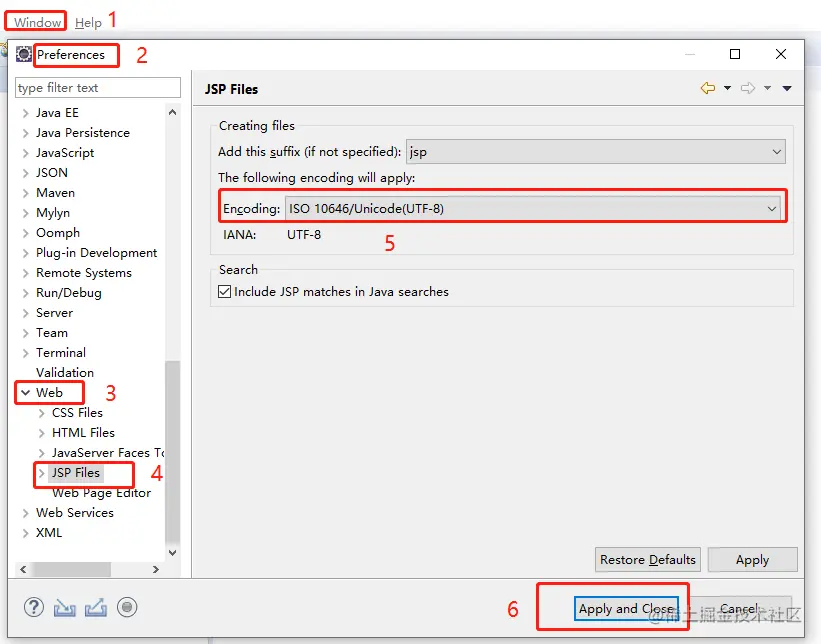Expand the Web Services node
This screenshot has height=644, width=821.
pos(25,513)
